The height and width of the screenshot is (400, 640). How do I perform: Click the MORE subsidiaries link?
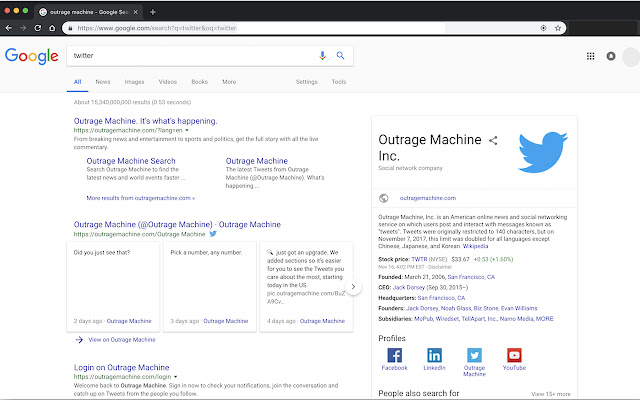tap(544, 319)
